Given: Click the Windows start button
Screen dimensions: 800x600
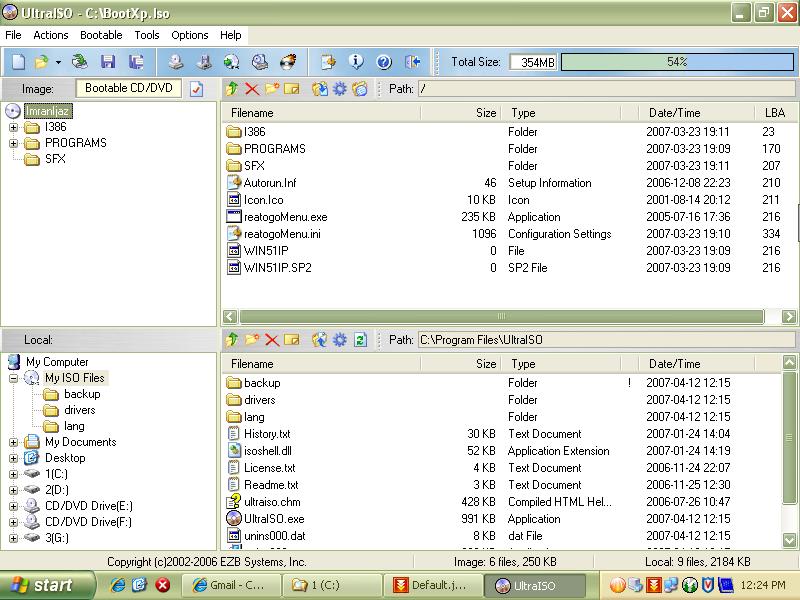Looking at the screenshot, I should 47,585.
